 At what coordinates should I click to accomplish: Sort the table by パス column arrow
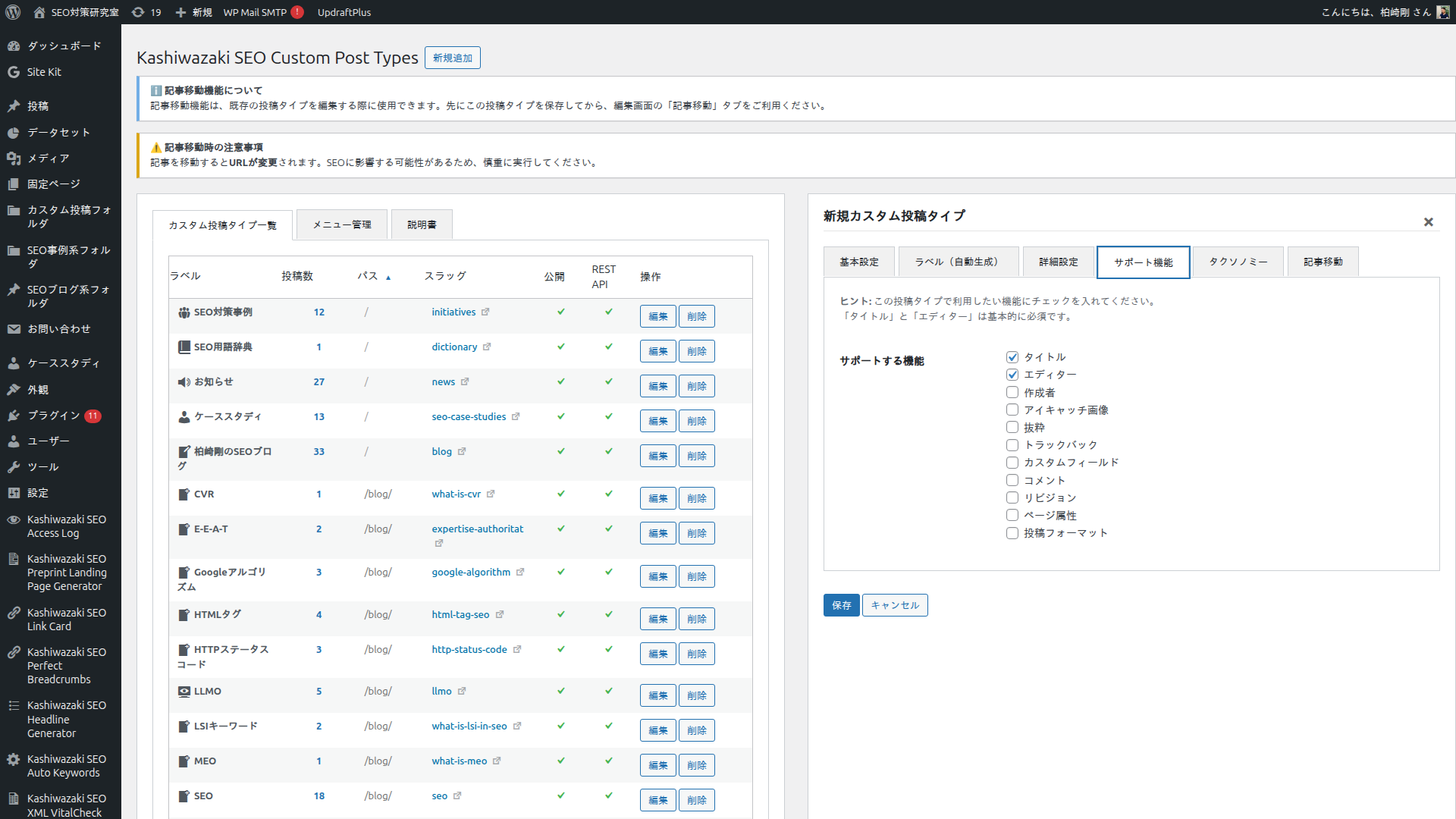click(x=388, y=278)
